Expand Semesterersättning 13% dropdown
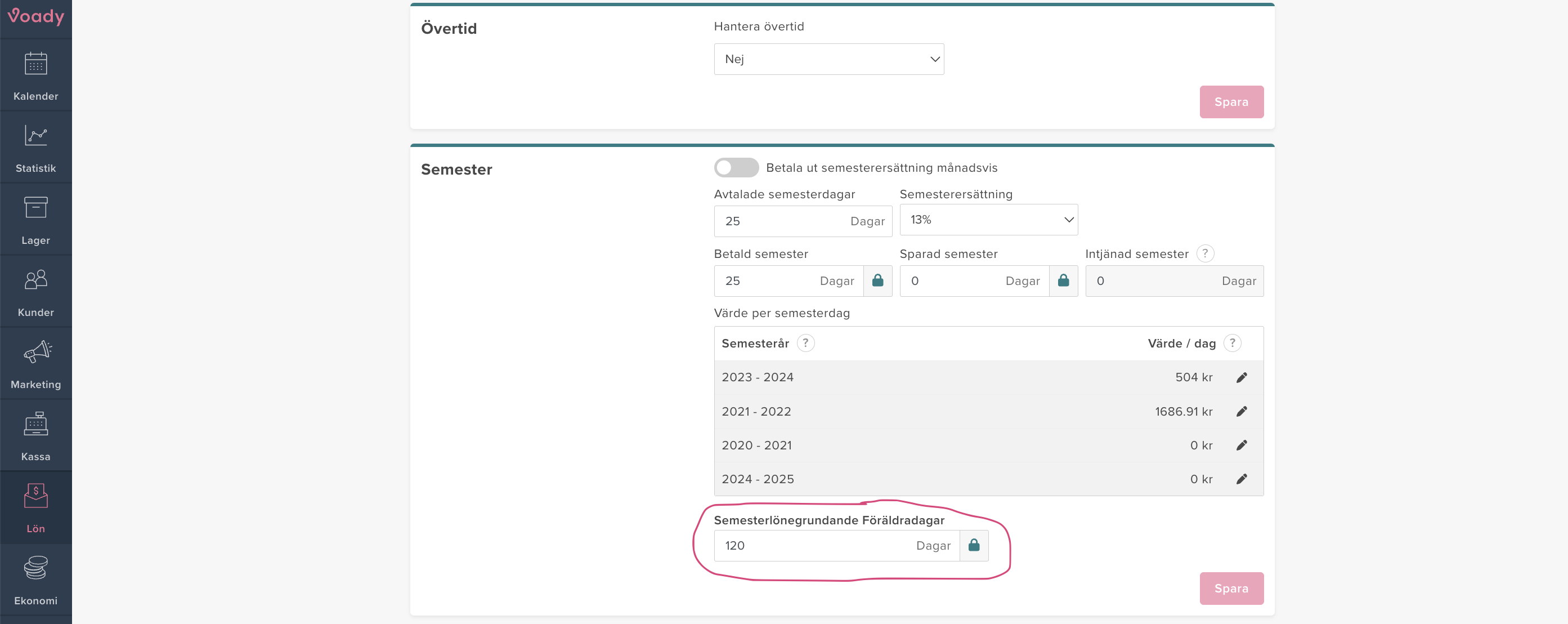The image size is (1568, 624). (988, 220)
